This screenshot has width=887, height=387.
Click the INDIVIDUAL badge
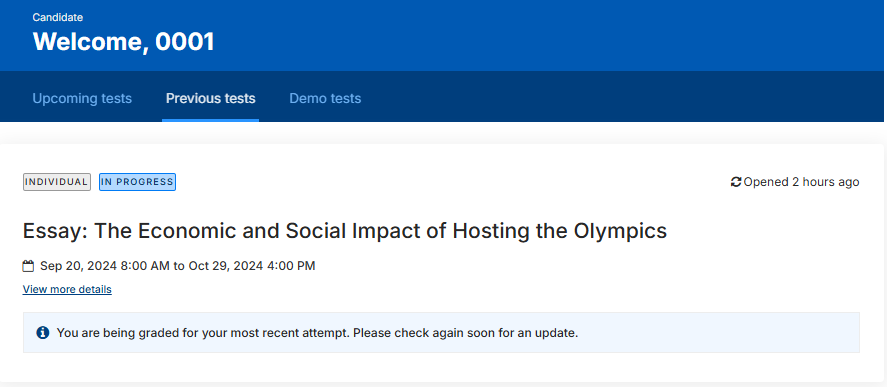(57, 182)
